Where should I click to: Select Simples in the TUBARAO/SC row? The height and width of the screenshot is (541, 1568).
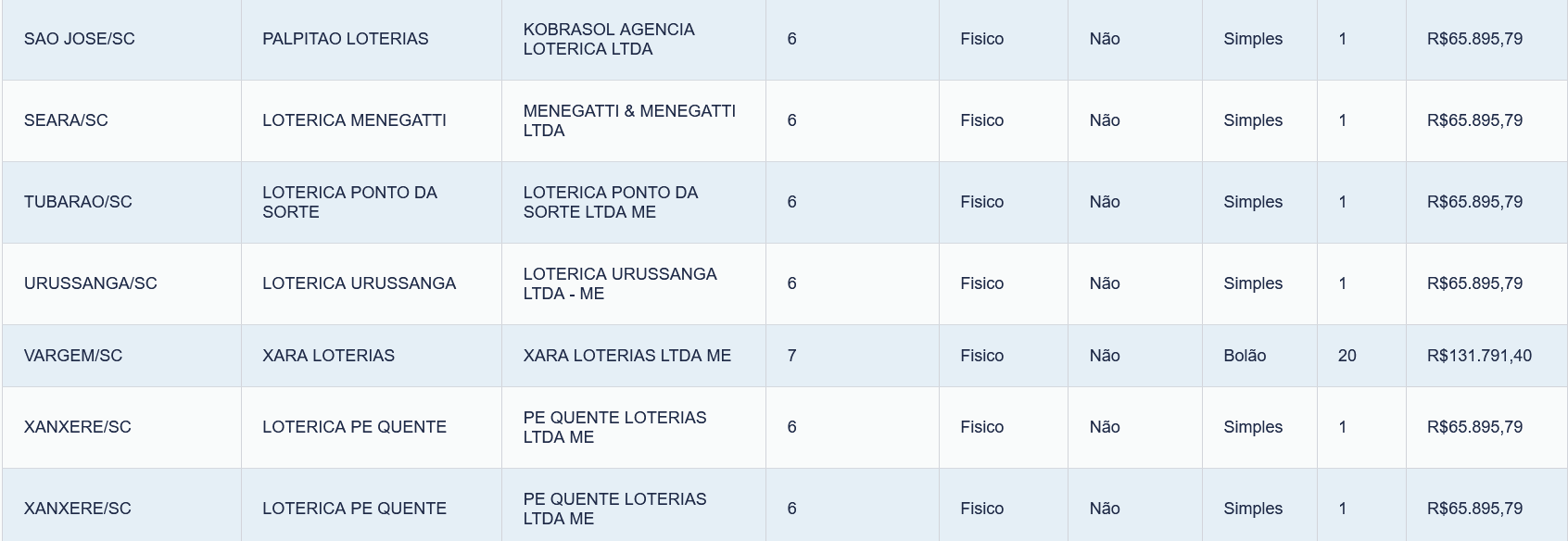(x=1253, y=202)
